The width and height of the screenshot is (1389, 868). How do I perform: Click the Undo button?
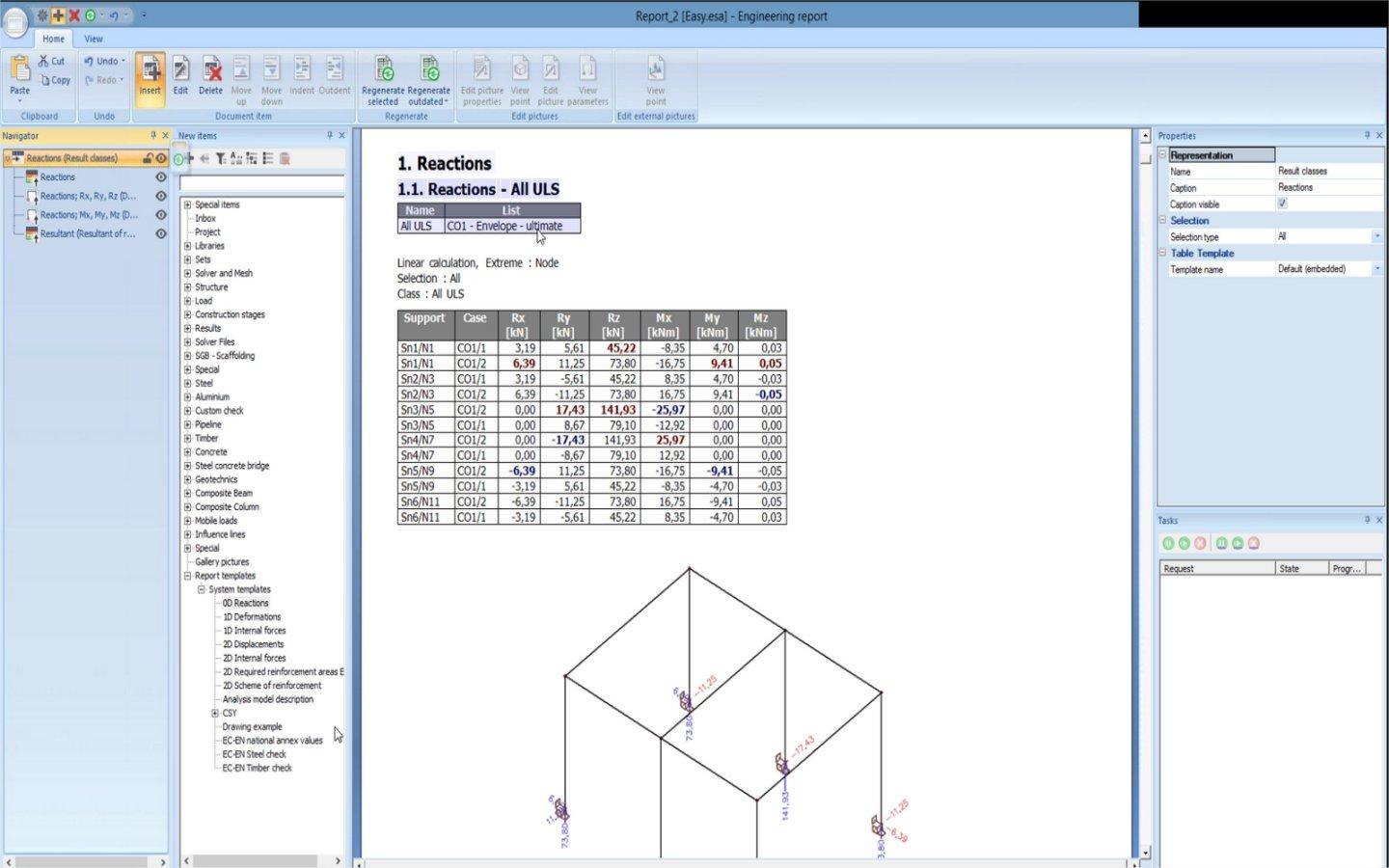point(99,60)
